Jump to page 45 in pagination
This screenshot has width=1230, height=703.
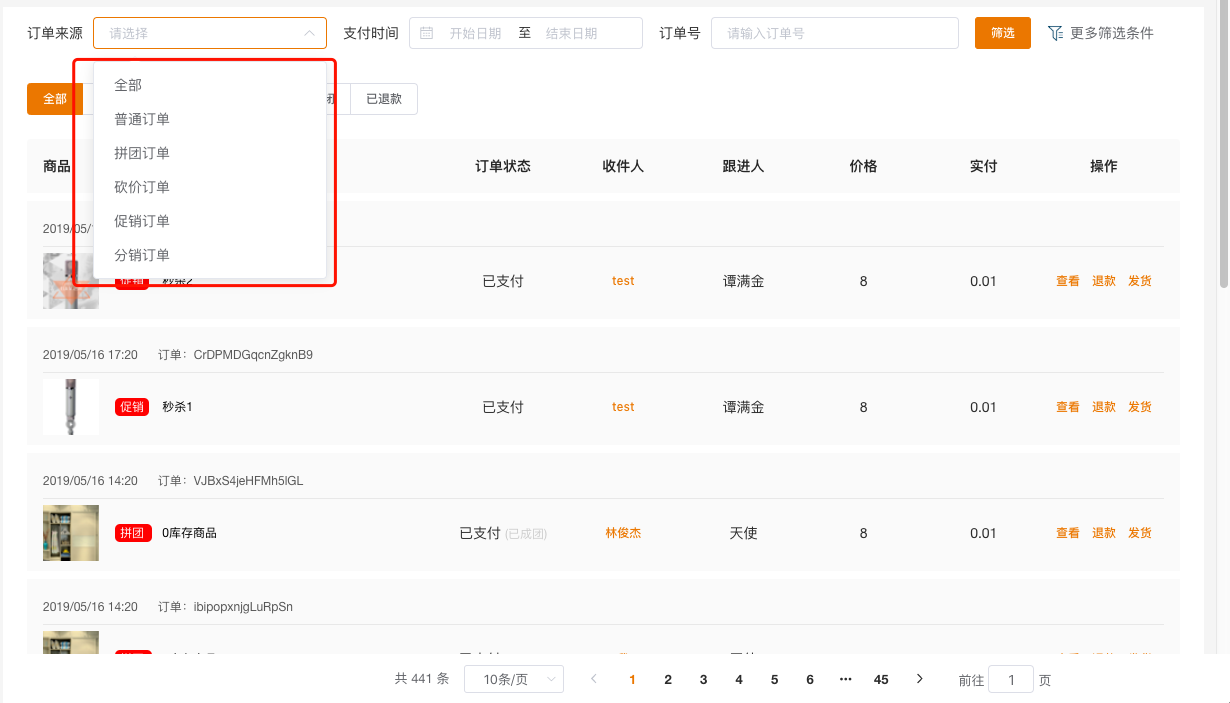pos(880,679)
